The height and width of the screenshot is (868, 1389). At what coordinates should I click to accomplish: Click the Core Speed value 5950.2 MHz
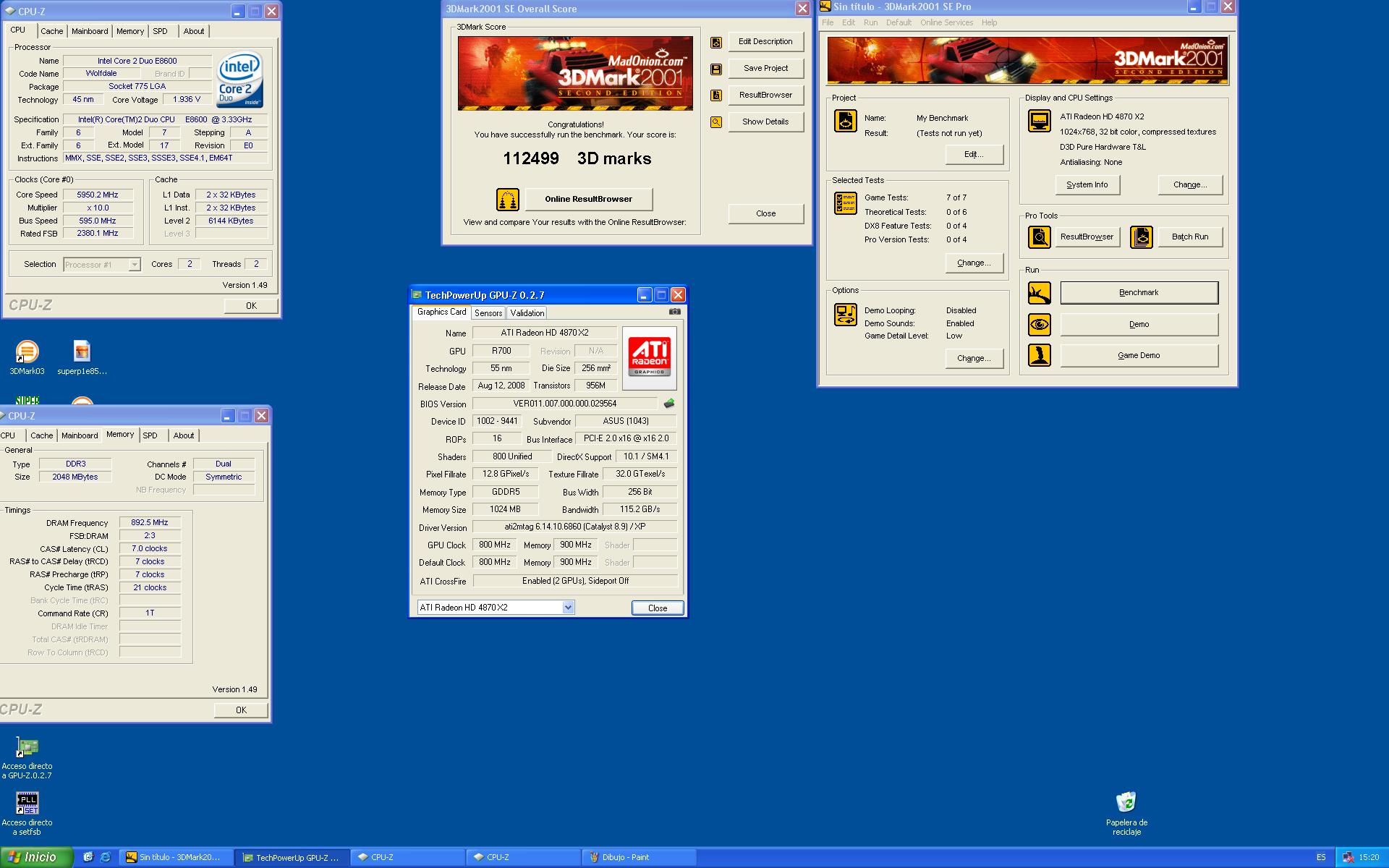[98, 195]
